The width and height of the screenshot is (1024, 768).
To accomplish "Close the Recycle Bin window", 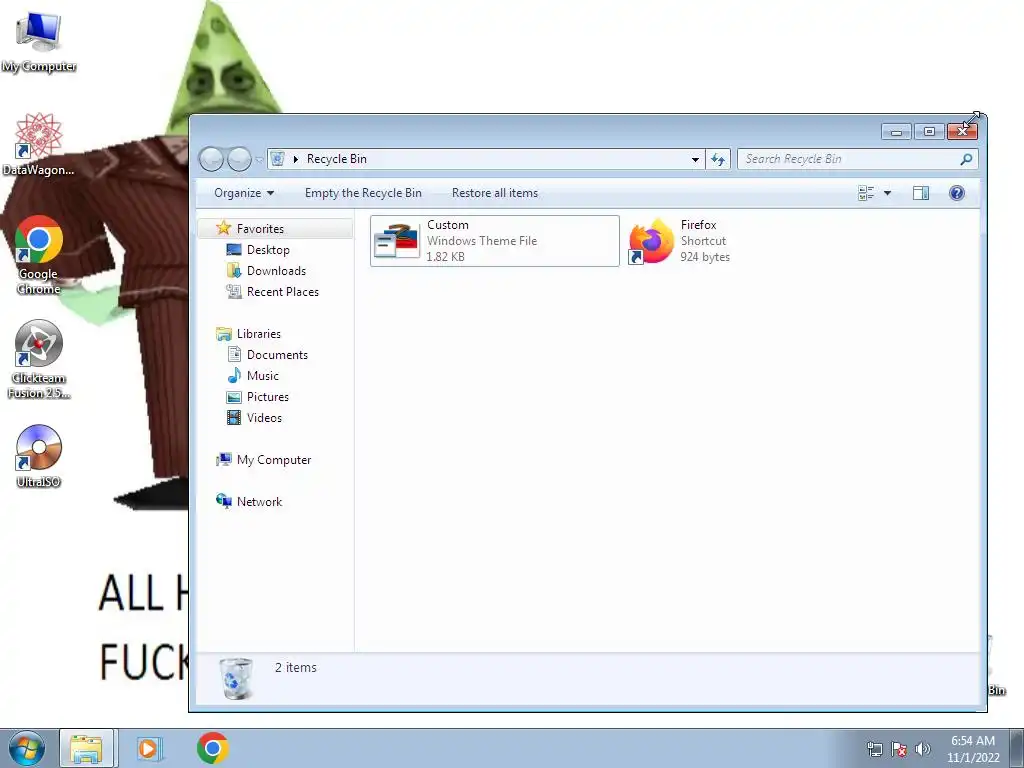I will pos(962,131).
